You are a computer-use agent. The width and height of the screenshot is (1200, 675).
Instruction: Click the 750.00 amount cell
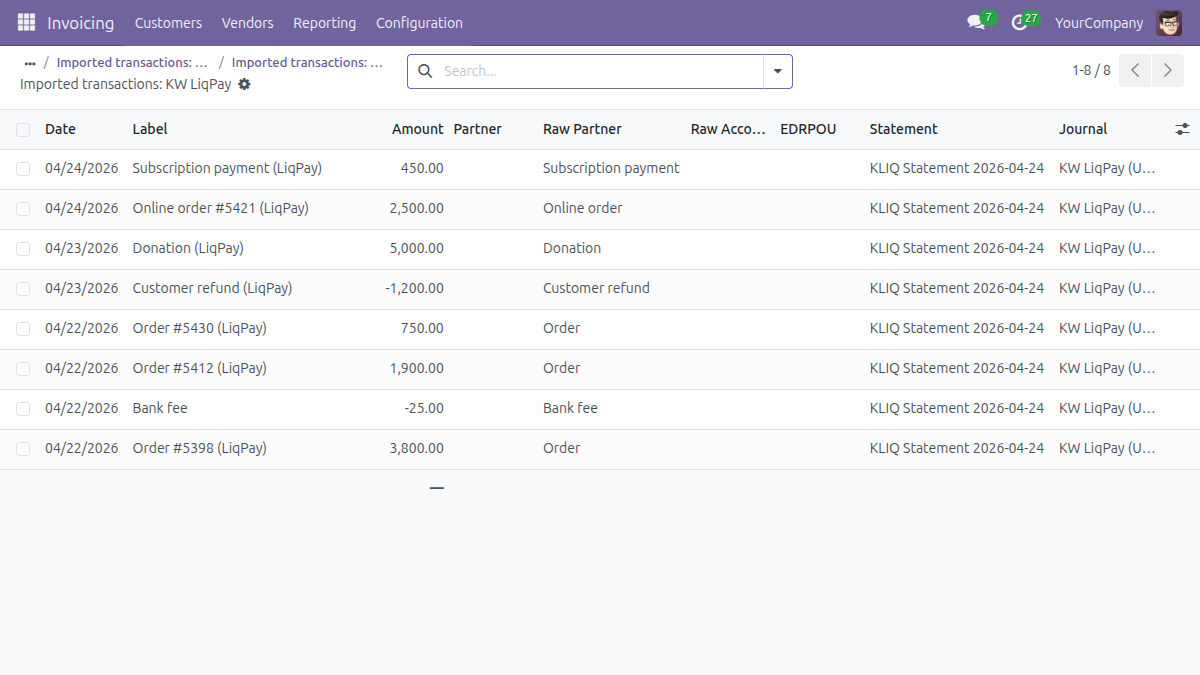[x=422, y=329]
